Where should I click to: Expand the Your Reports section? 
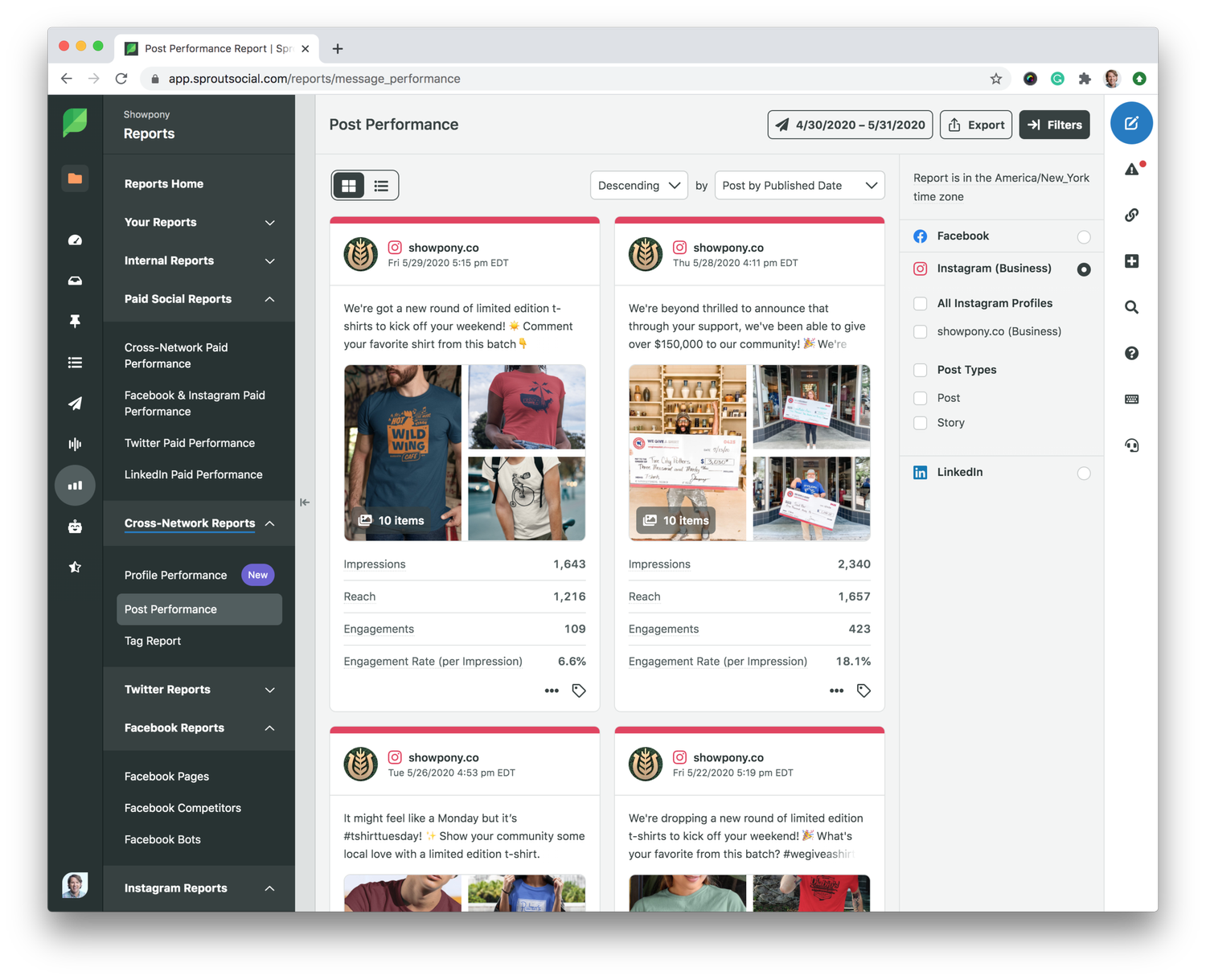tap(199, 222)
